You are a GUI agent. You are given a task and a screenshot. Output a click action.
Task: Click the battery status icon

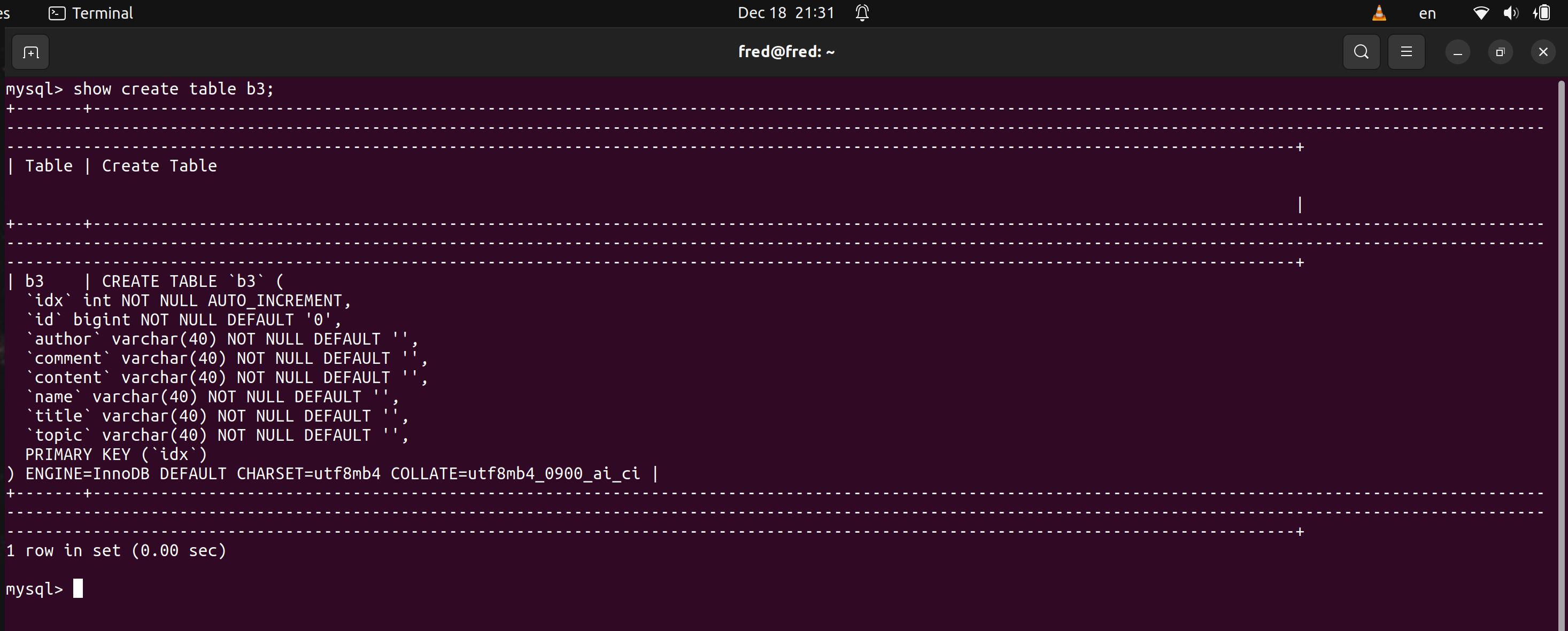(1543, 13)
